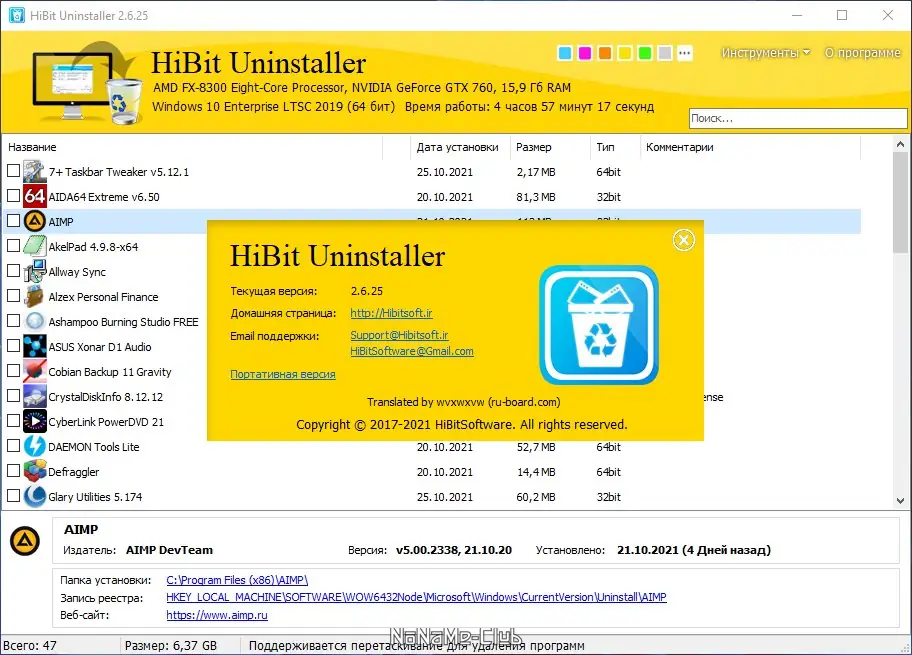The width and height of the screenshot is (912, 655).
Task: Select the Alzex Personal Finance checkbox
Action: [13, 296]
